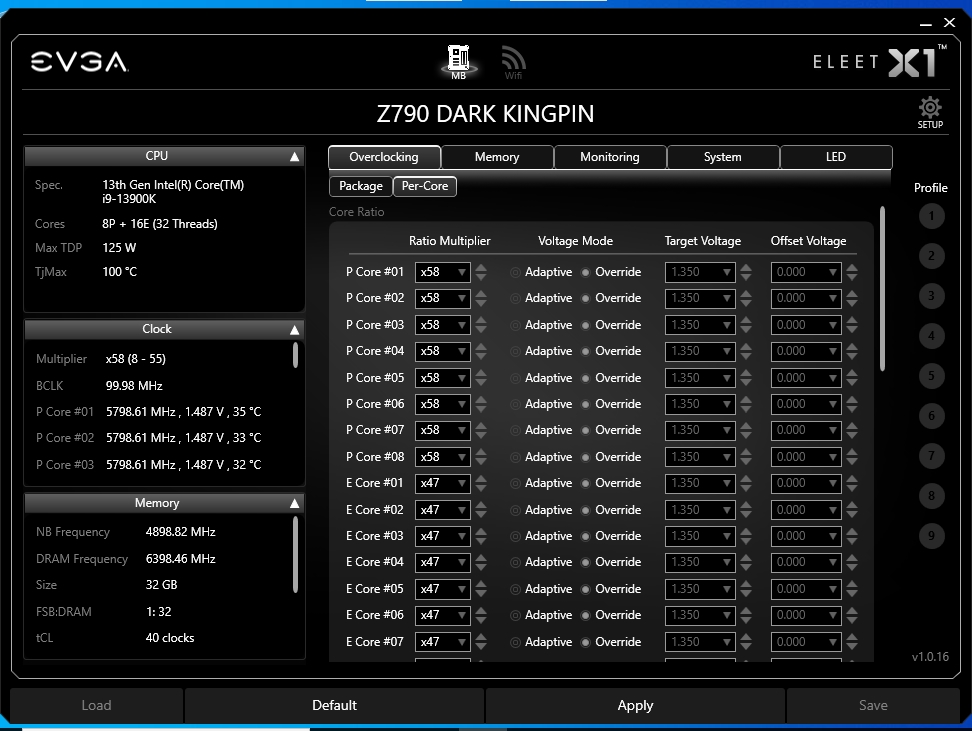Select profile slot 1
Image resolution: width=972 pixels, height=731 pixels.
[x=931, y=216]
